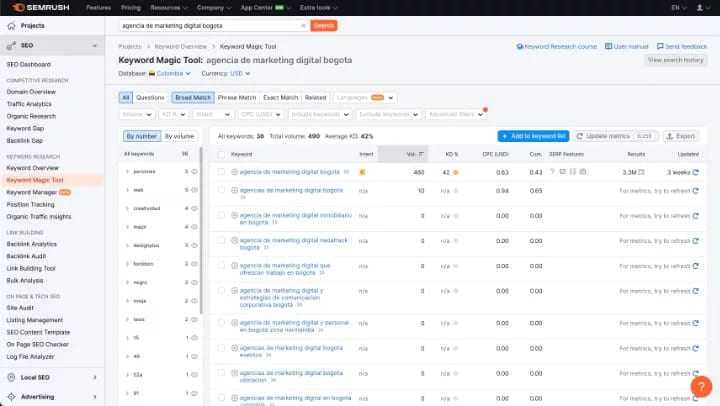Click the Keyword Overview breadcrumb
Image resolution: width=720 pixels, height=406 pixels.
pyautogui.click(x=180, y=47)
